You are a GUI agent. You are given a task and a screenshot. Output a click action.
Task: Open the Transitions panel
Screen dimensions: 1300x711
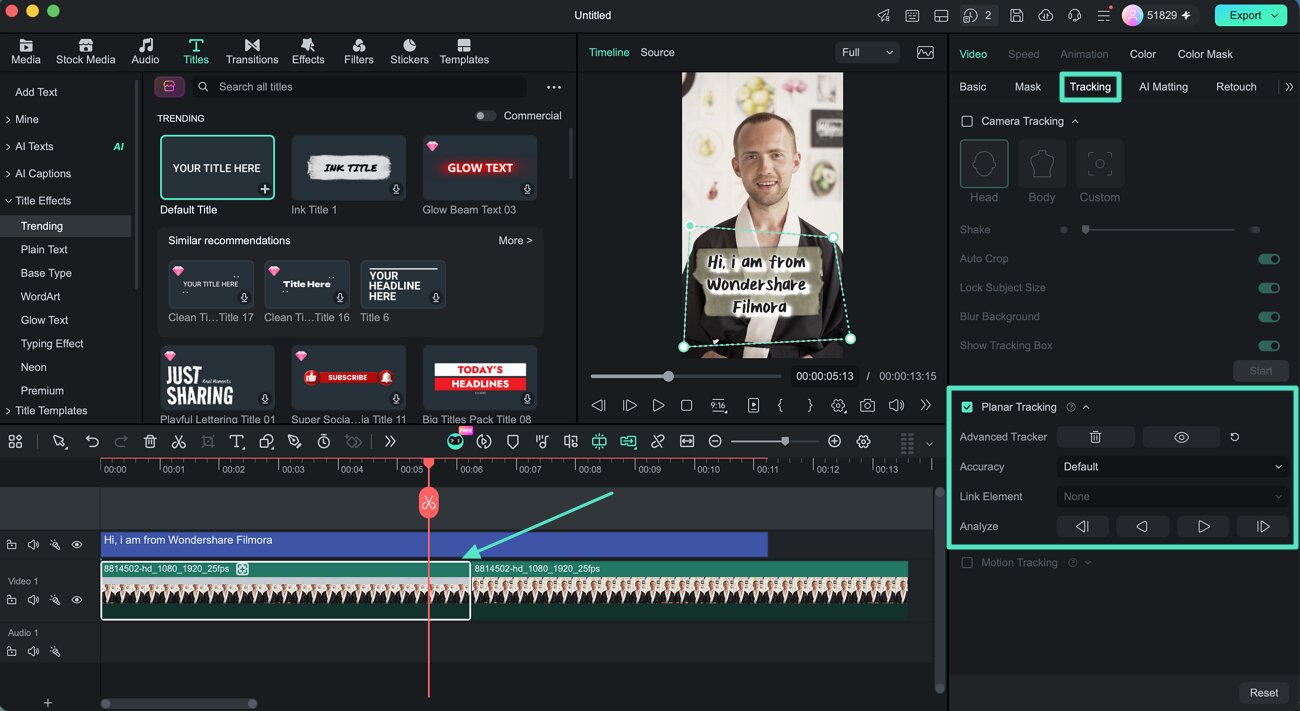pos(252,52)
